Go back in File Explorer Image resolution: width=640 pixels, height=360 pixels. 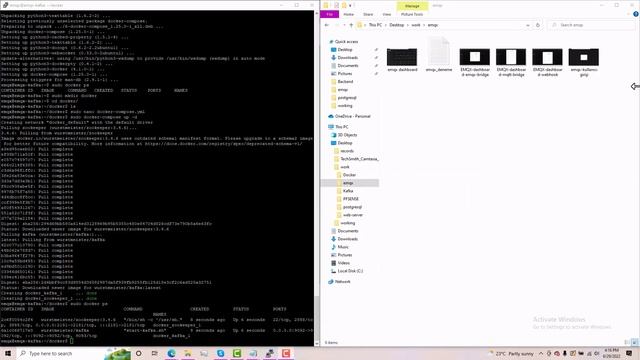tap(327, 25)
